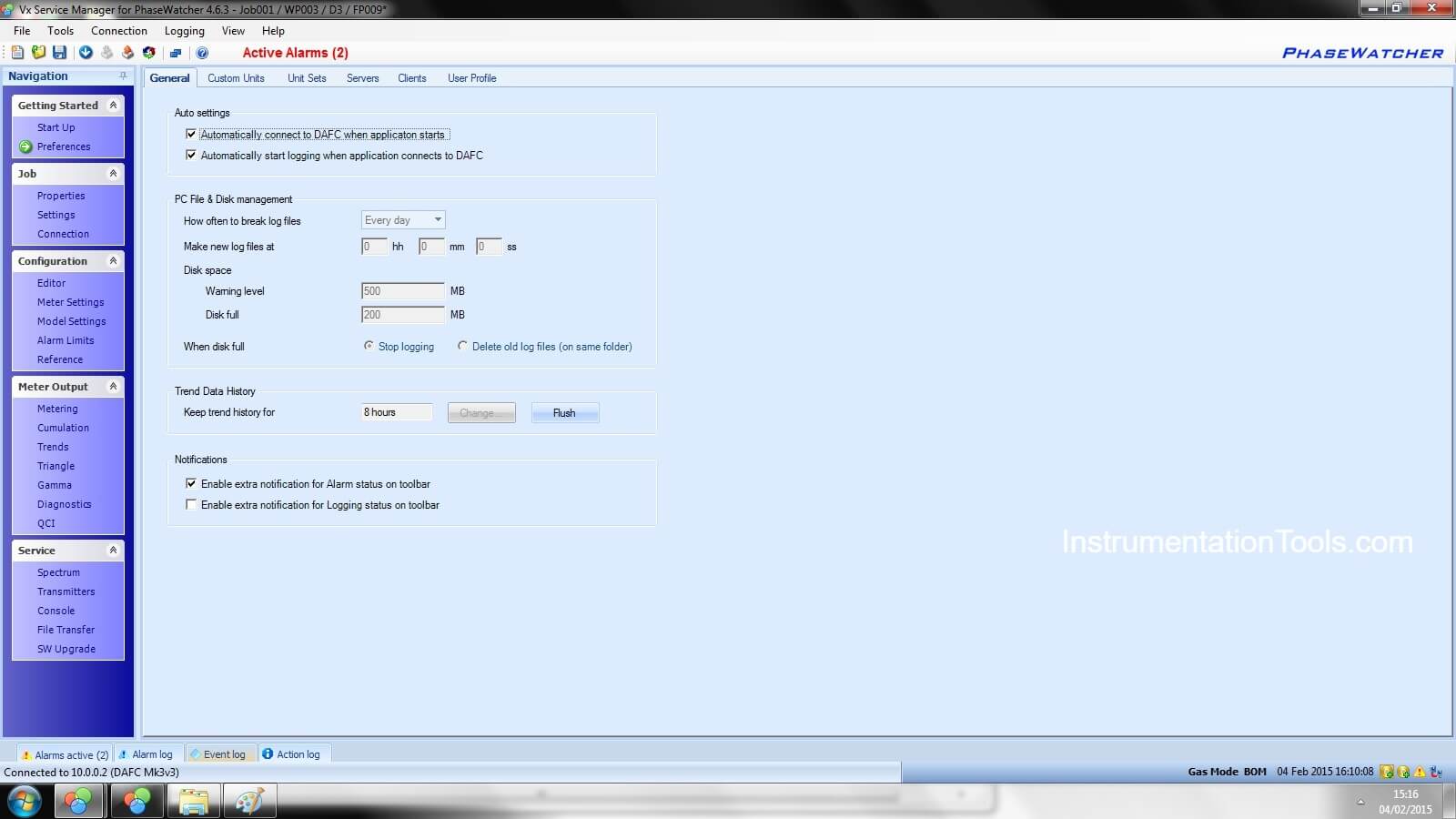Select Delete old log files radio button

click(x=462, y=346)
